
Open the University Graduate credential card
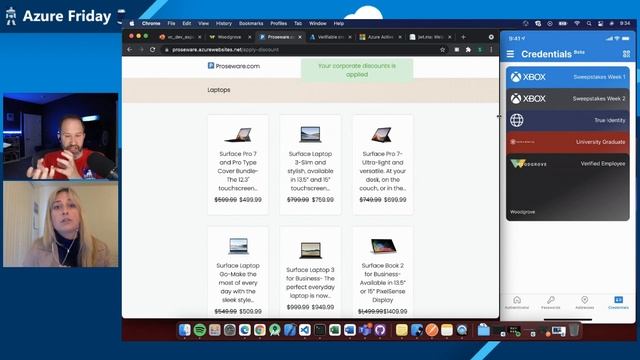point(567,142)
